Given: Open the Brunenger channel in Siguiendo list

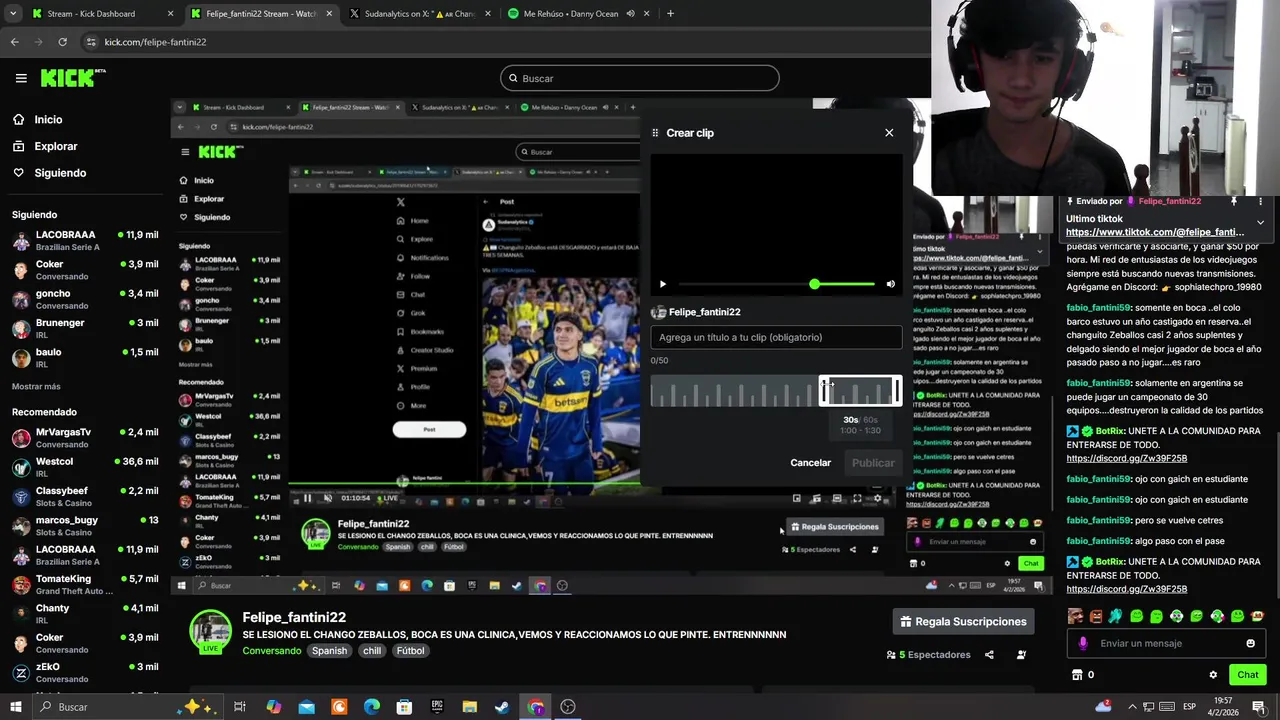Looking at the screenshot, I should pos(85,329).
